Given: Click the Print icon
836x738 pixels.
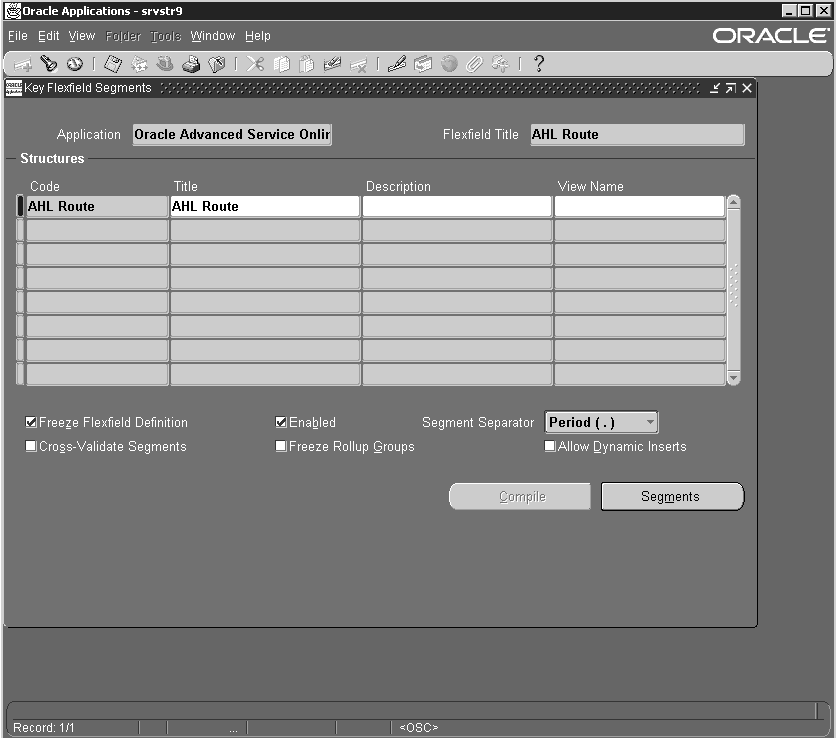Looking at the screenshot, I should coord(190,64).
